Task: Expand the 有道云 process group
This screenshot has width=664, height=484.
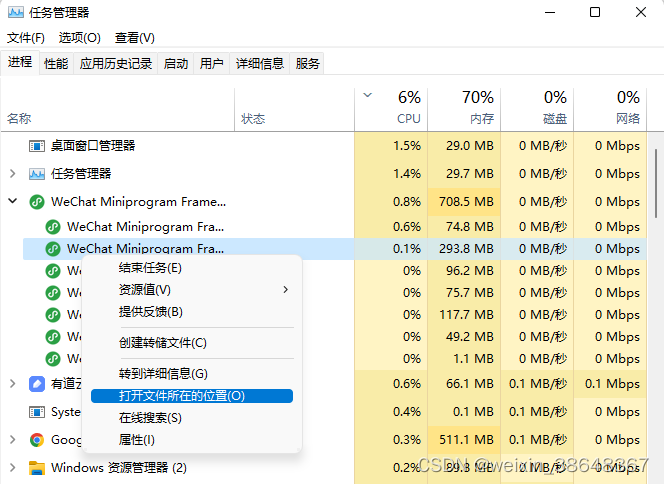Action: [x=13, y=384]
